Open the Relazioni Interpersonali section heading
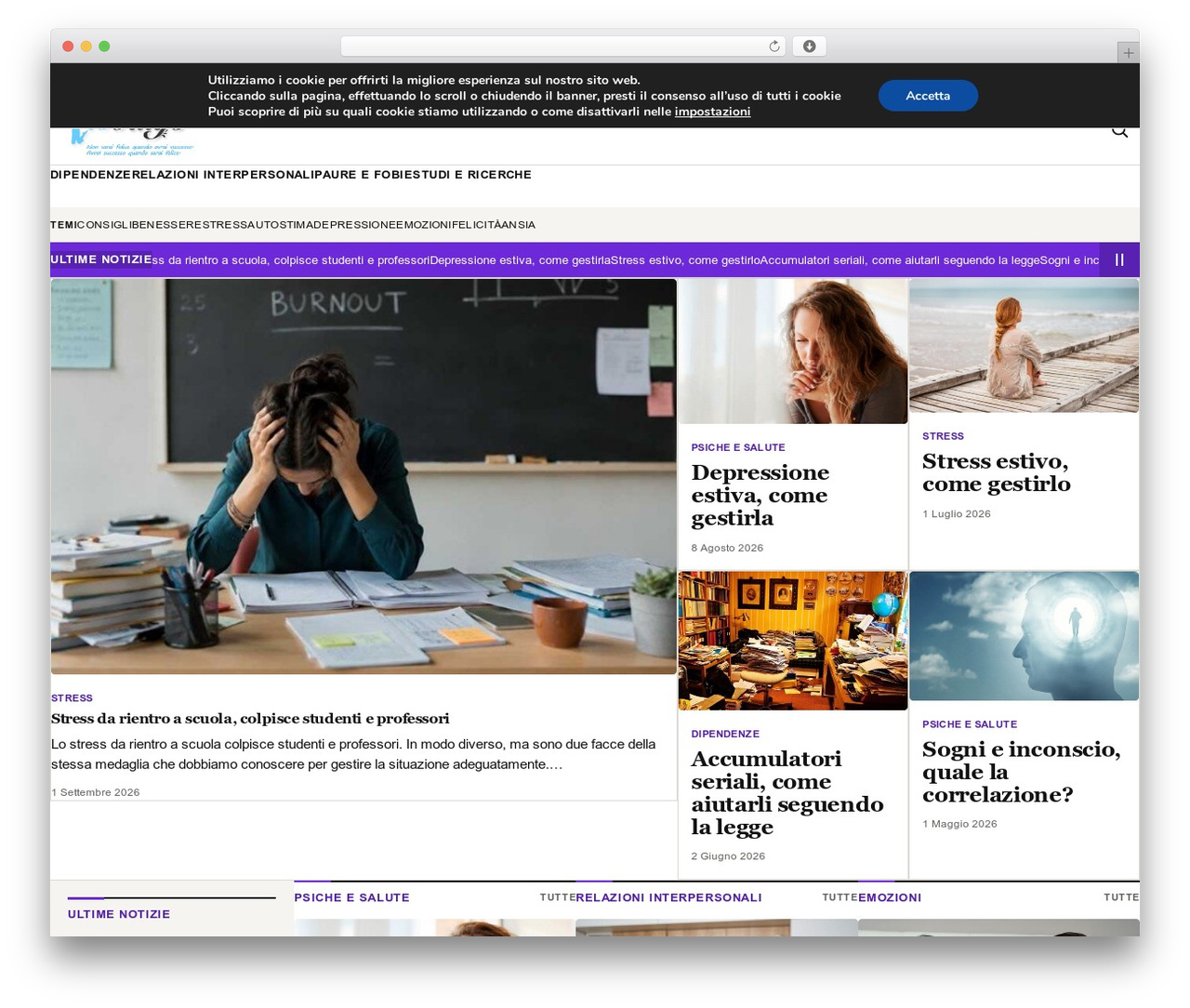This screenshot has width=1190, height=1008. (668, 898)
